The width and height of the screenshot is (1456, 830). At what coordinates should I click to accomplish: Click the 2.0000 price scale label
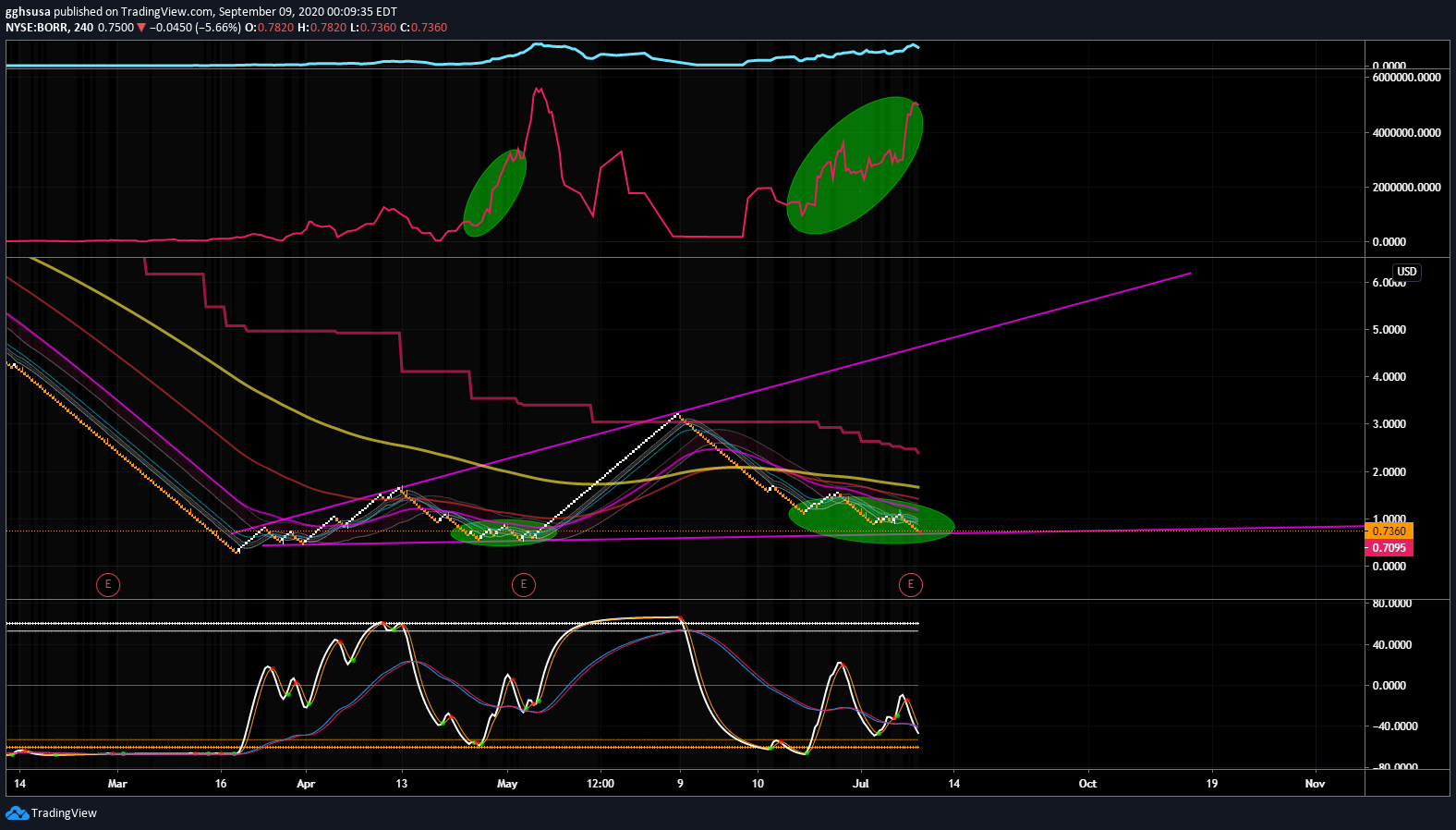[1389, 472]
